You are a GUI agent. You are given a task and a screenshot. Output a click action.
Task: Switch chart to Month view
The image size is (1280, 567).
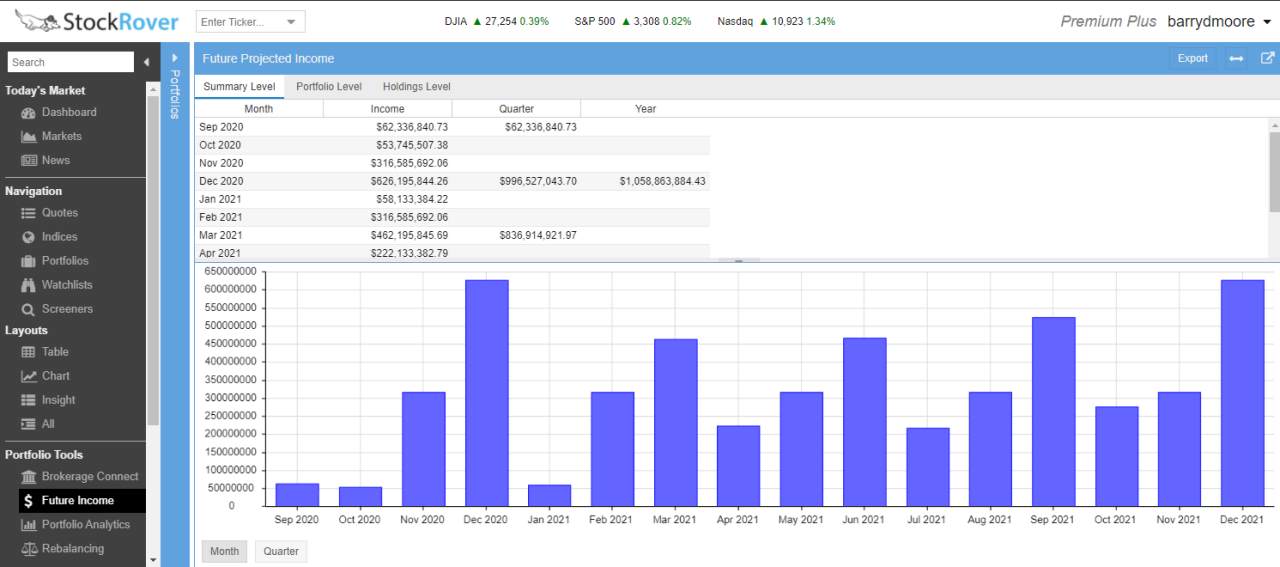coord(224,551)
